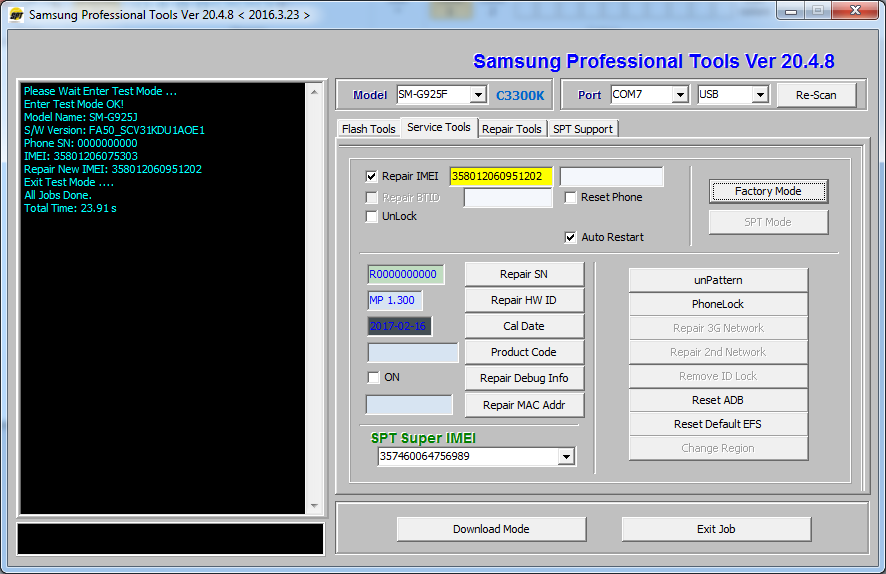This screenshot has width=886, height=574.
Task: Click the C3300K label next to Model
Action: (x=520, y=95)
